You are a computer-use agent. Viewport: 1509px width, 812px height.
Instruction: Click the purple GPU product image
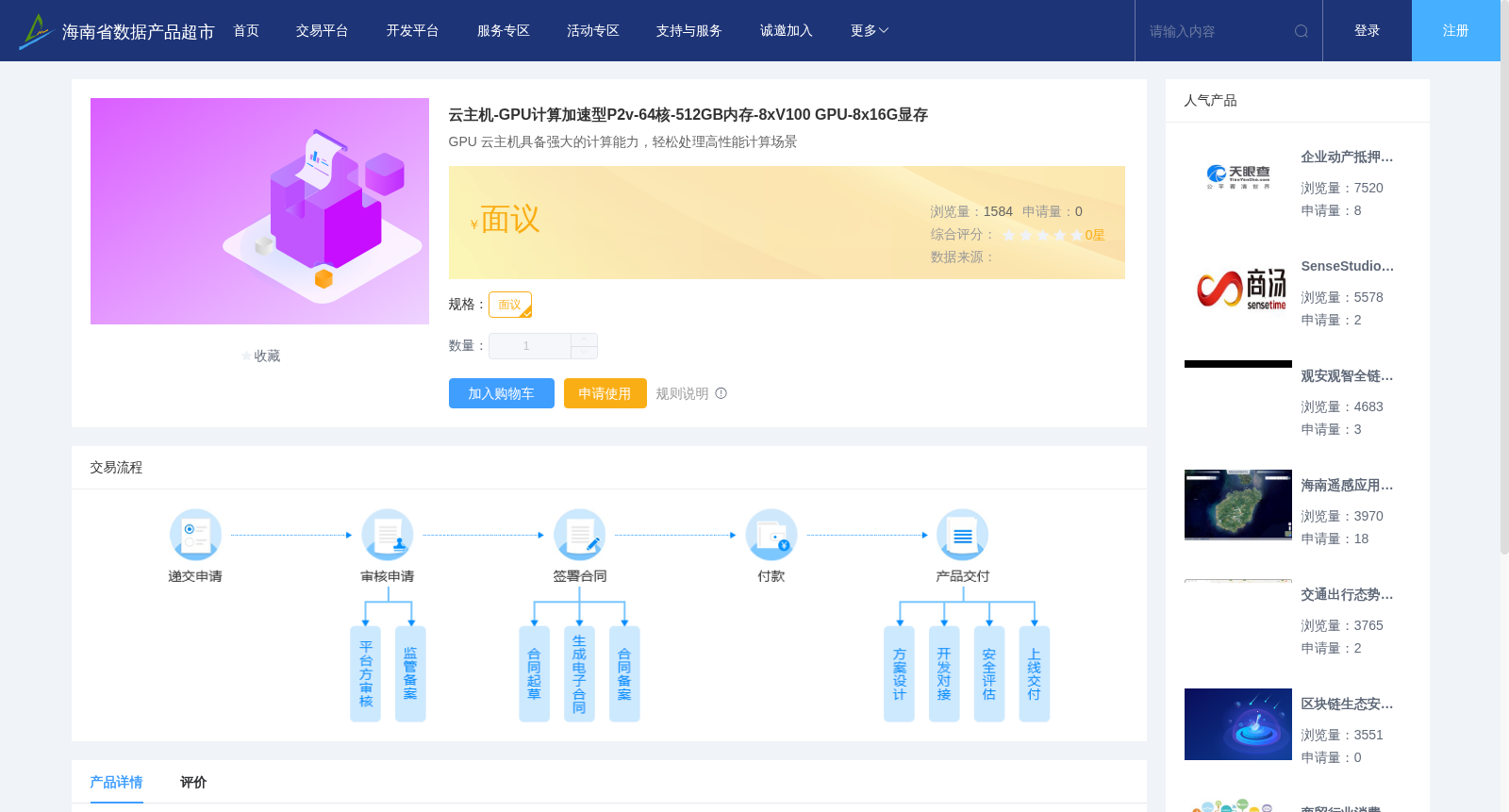click(259, 211)
